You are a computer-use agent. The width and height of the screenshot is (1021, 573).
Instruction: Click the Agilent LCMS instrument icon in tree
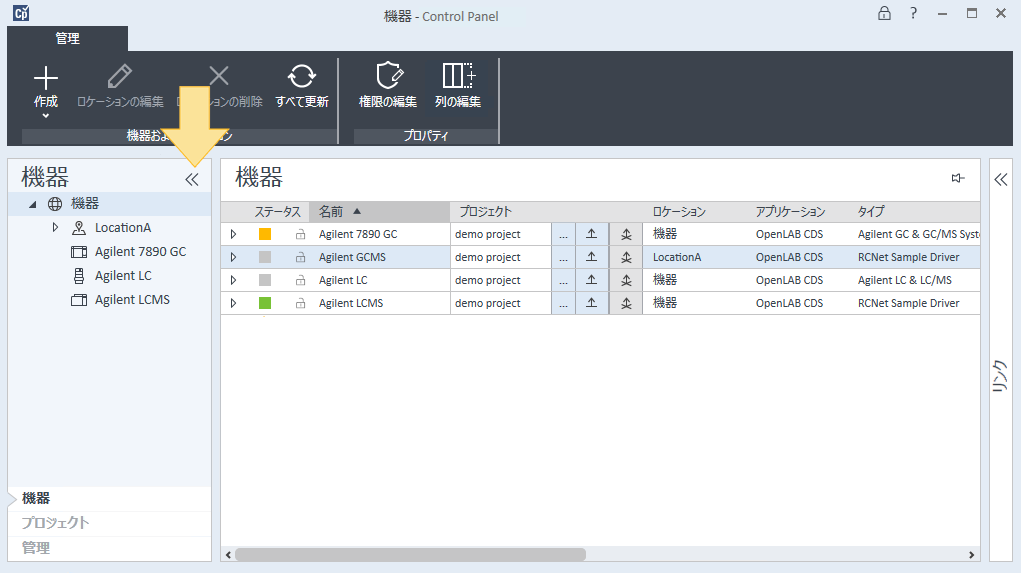[x=79, y=300]
